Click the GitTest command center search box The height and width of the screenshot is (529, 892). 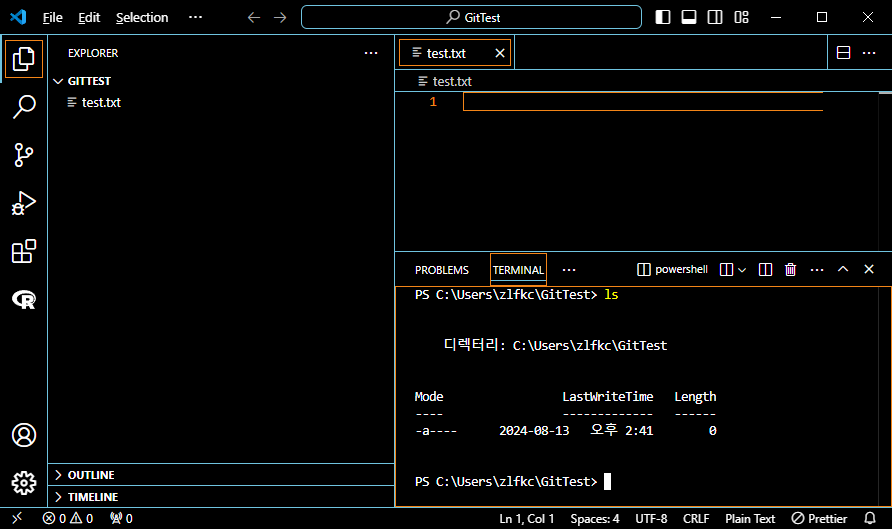click(x=472, y=17)
